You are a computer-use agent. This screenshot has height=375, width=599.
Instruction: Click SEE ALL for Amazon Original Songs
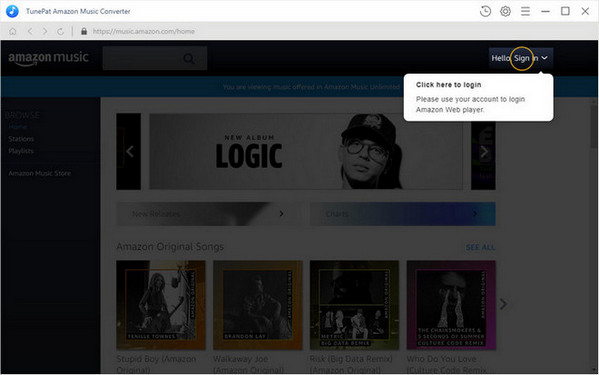480,247
